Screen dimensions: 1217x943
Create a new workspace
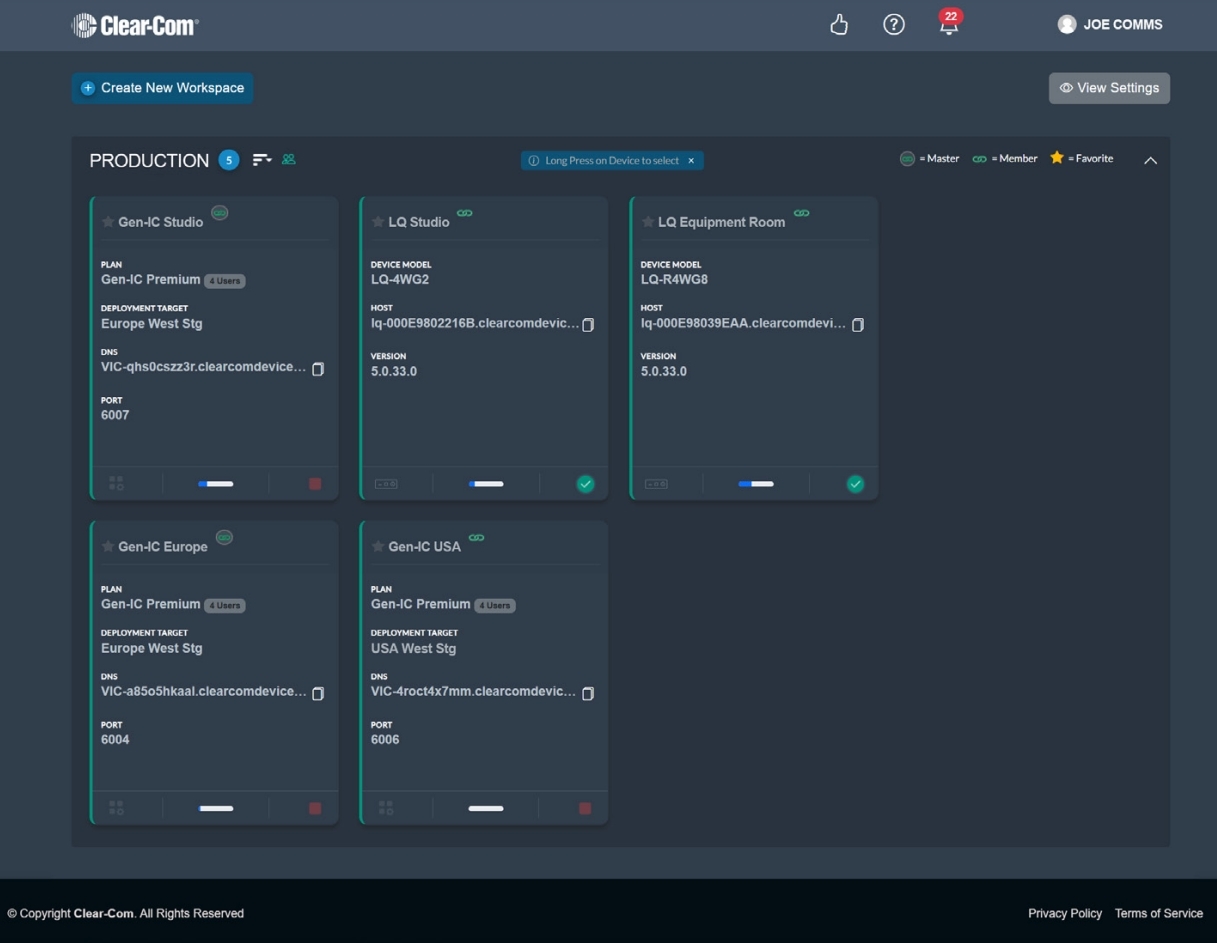162,88
